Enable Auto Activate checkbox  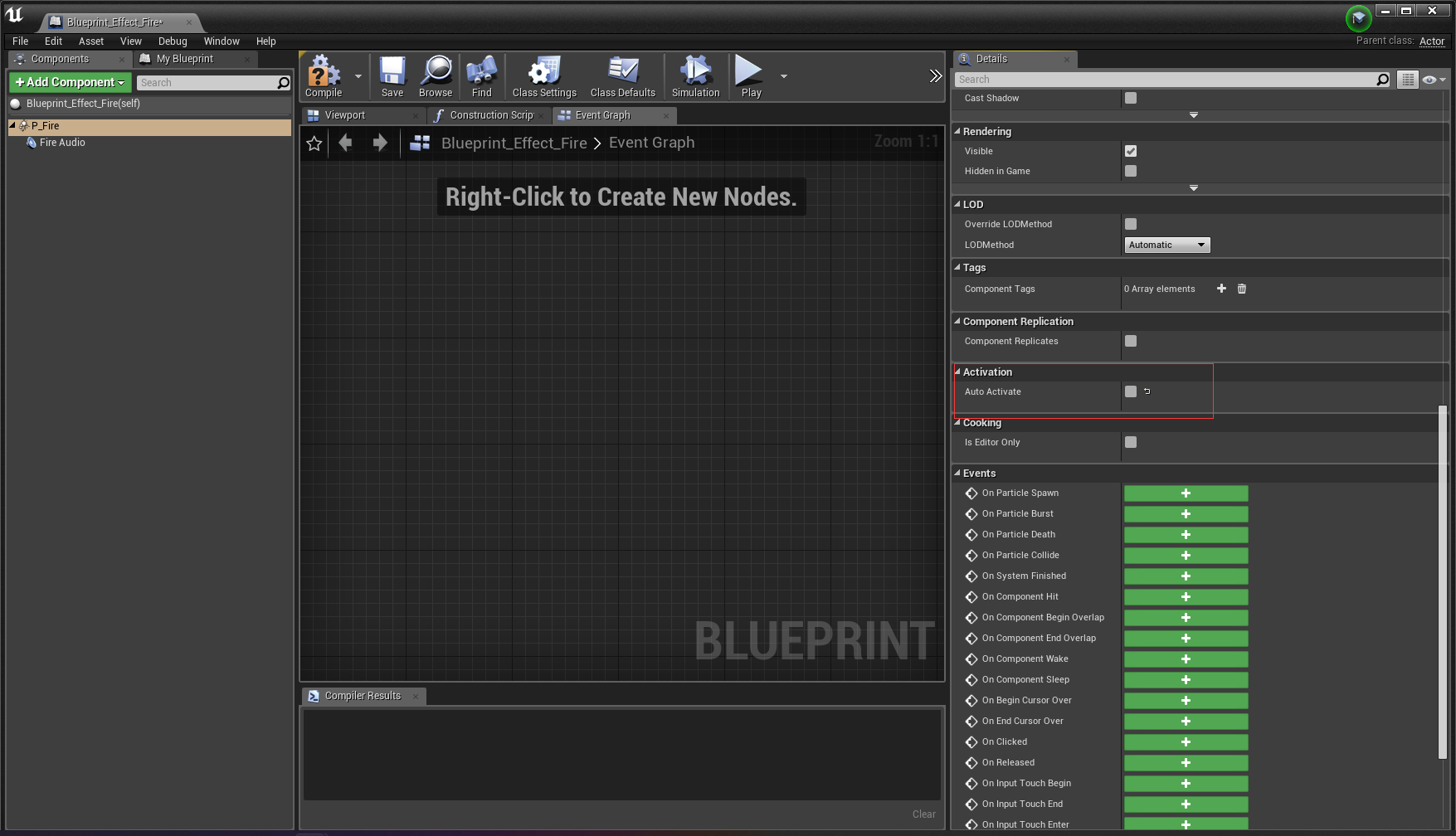pos(1131,391)
